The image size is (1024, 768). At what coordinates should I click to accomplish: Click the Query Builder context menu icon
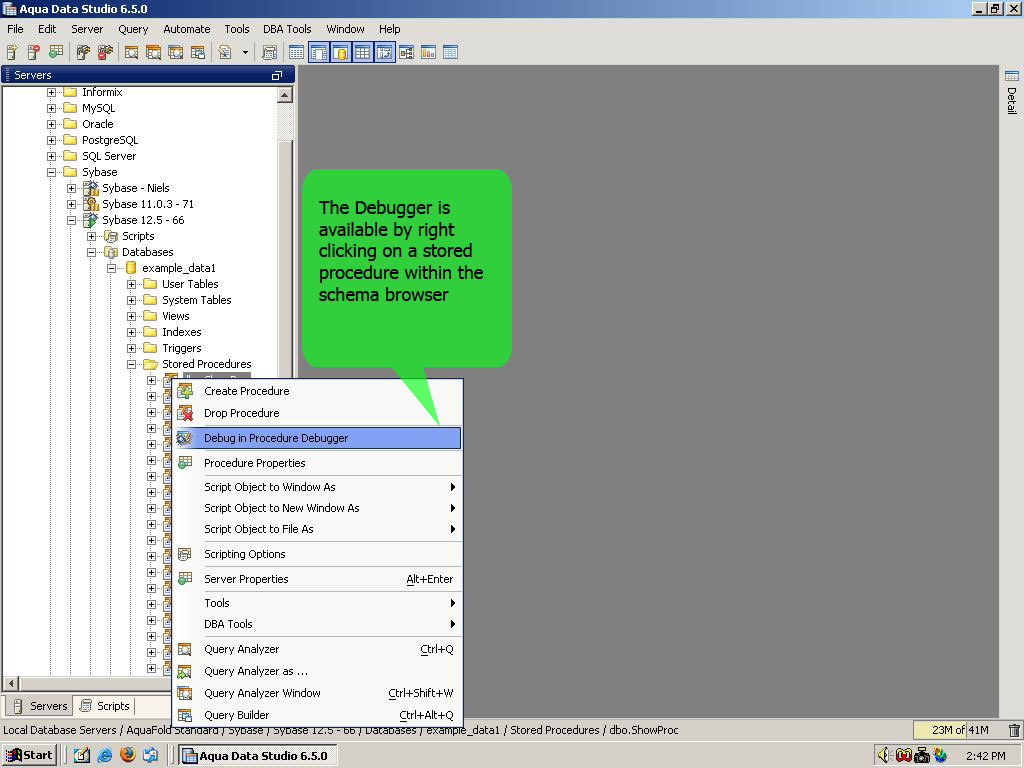click(x=185, y=715)
